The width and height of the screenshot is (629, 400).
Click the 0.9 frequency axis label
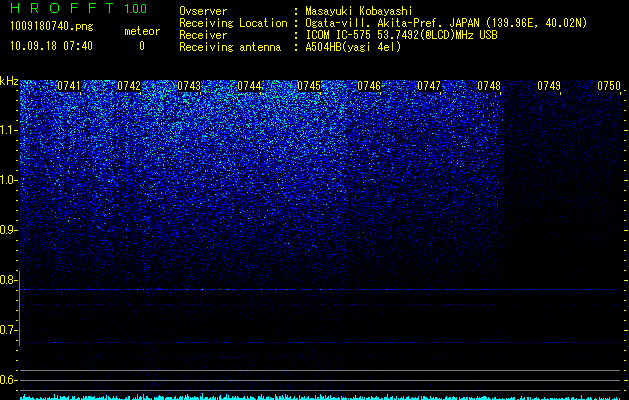9,230
